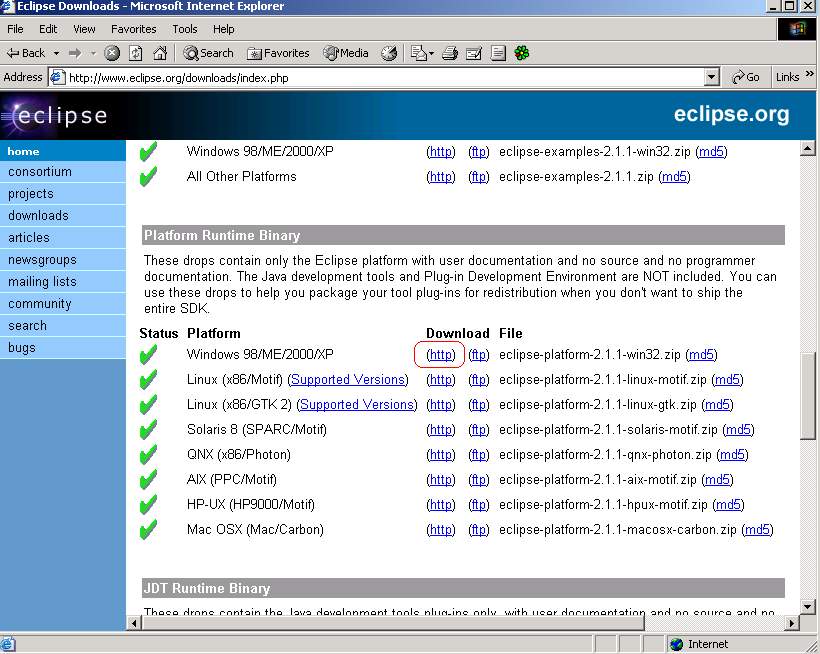Visit newsgroups in the sidebar
Screen dimensions: 820x654
click(x=63, y=260)
